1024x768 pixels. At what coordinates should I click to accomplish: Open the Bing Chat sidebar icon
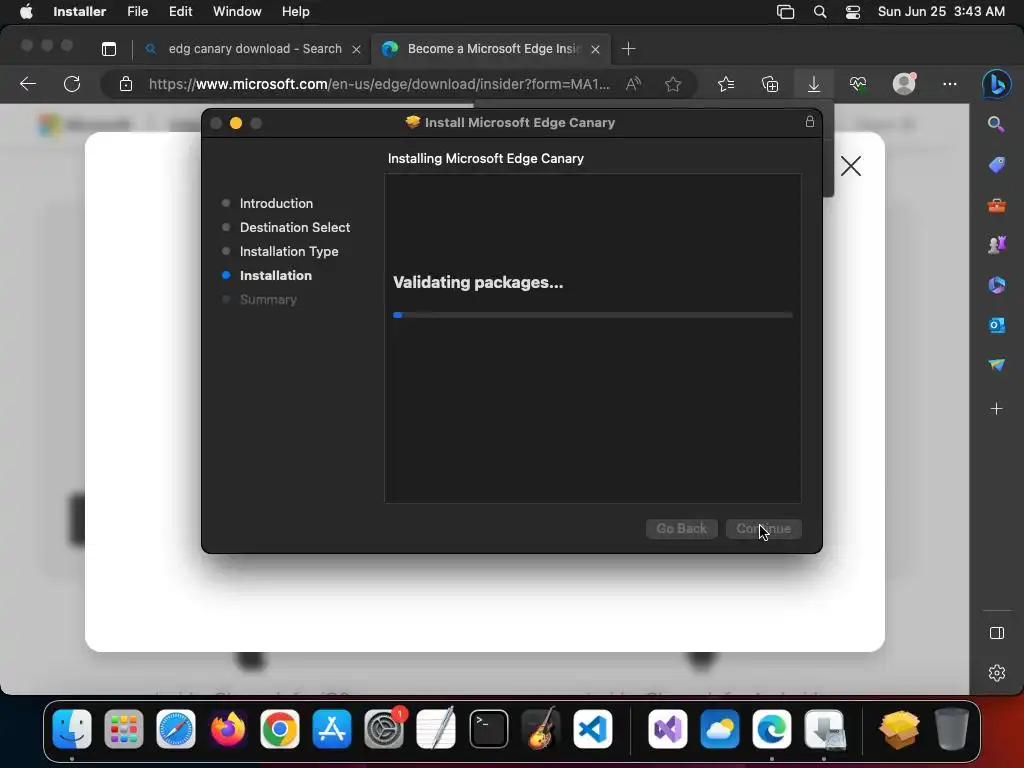(x=997, y=84)
